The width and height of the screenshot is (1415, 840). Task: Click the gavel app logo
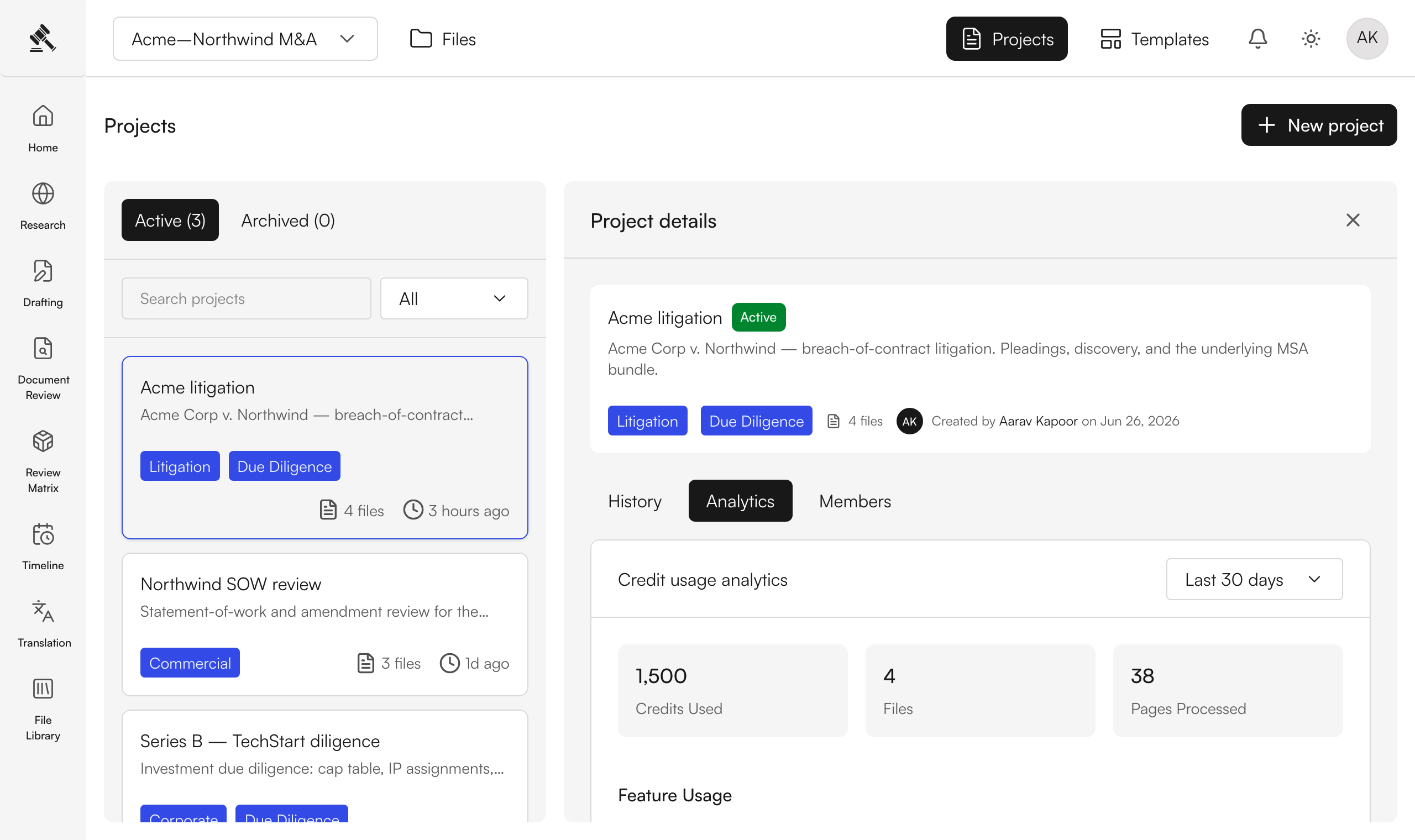coord(43,38)
